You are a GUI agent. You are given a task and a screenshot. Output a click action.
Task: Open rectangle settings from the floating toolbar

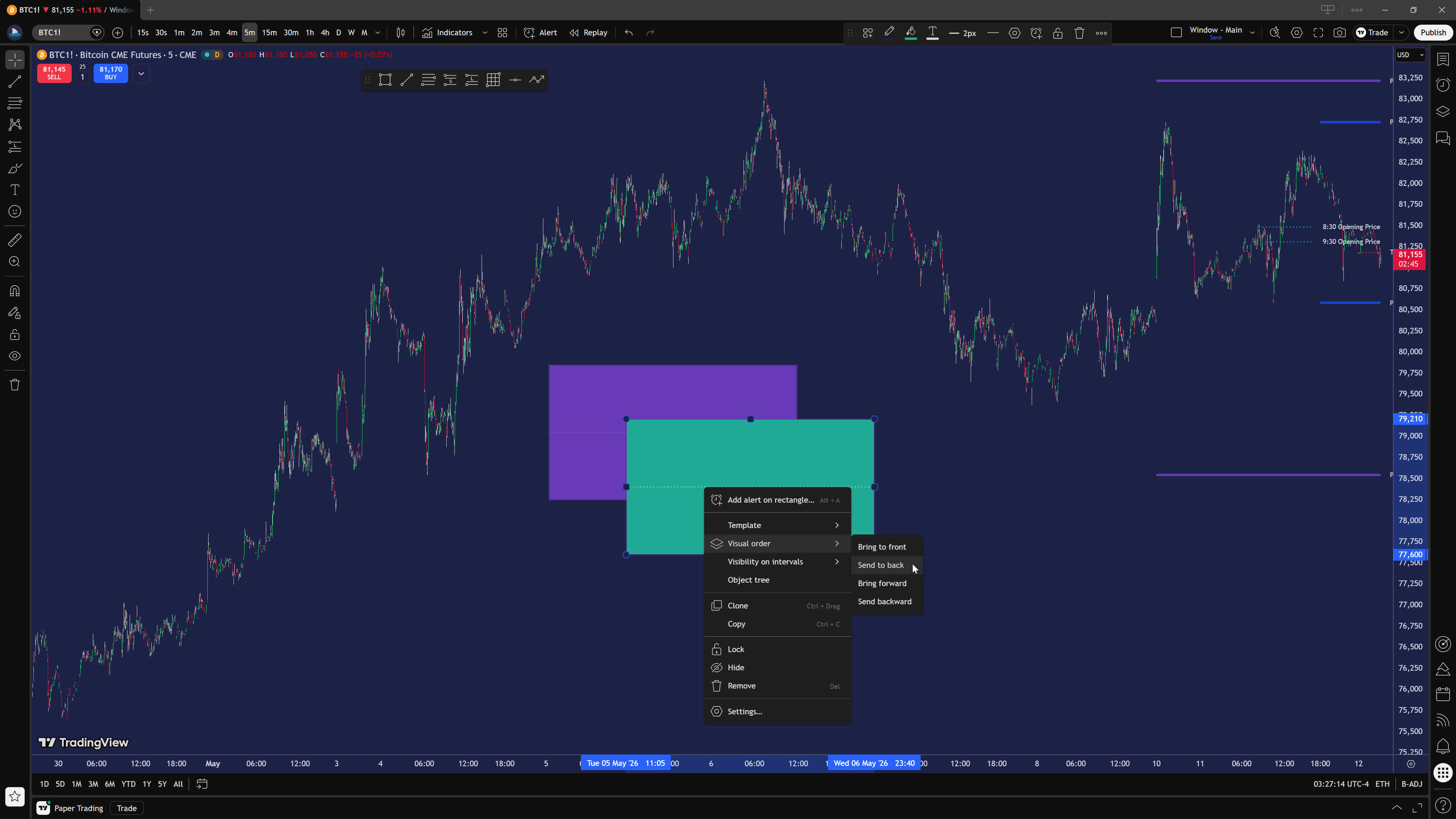click(1015, 33)
